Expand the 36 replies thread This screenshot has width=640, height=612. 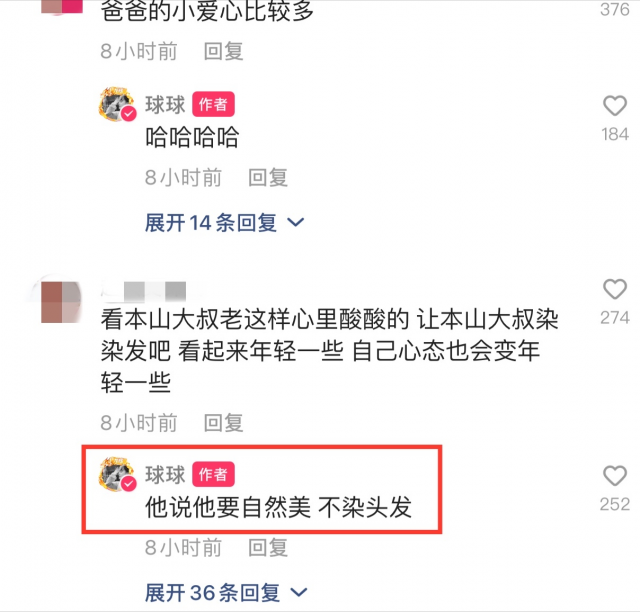pos(226,592)
